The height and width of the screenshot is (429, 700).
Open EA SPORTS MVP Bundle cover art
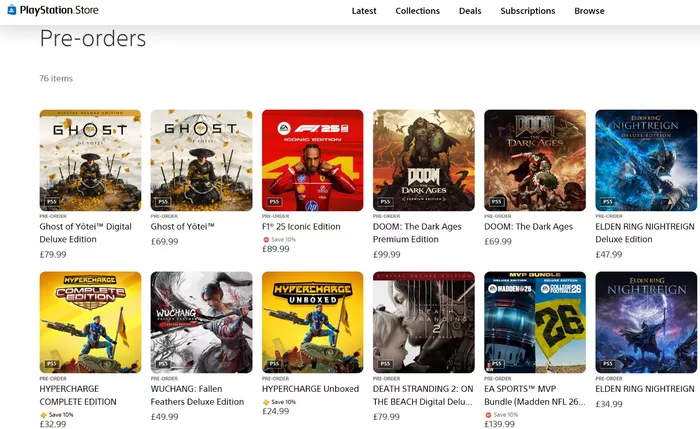coord(535,322)
